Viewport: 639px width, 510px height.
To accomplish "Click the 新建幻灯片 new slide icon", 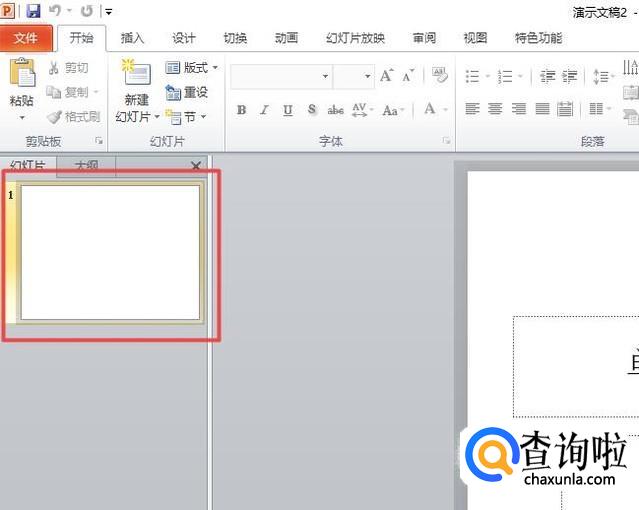I will (x=136, y=73).
